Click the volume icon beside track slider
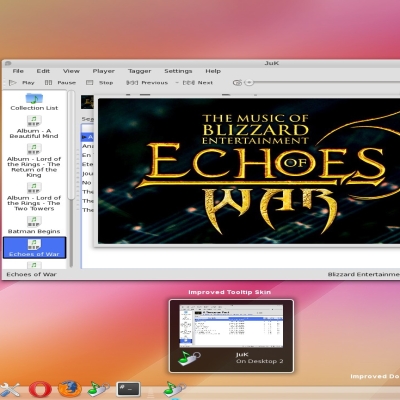Image resolution: width=400 pixels, height=400 pixels. pyautogui.click(x=237, y=83)
